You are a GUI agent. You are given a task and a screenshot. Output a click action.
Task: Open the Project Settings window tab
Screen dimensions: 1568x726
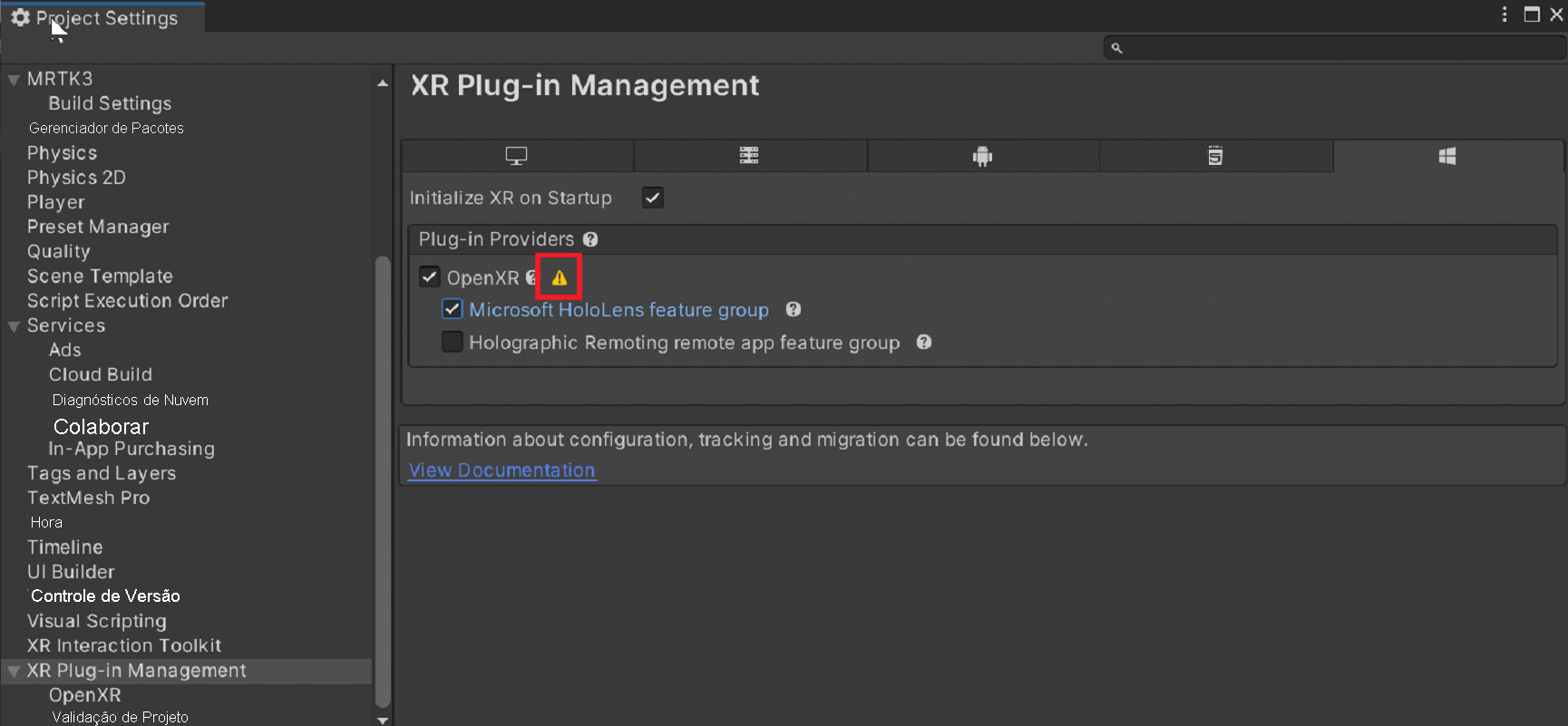tap(104, 18)
